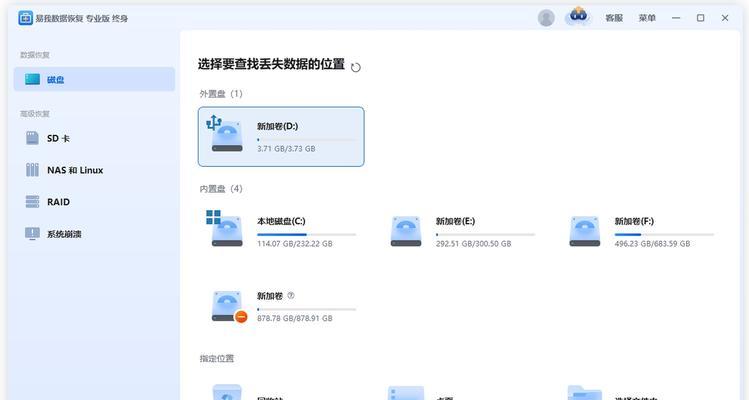Select 新加卷(F:) drive label
Screen dimensions: 749x400
pyautogui.click(x=634, y=221)
